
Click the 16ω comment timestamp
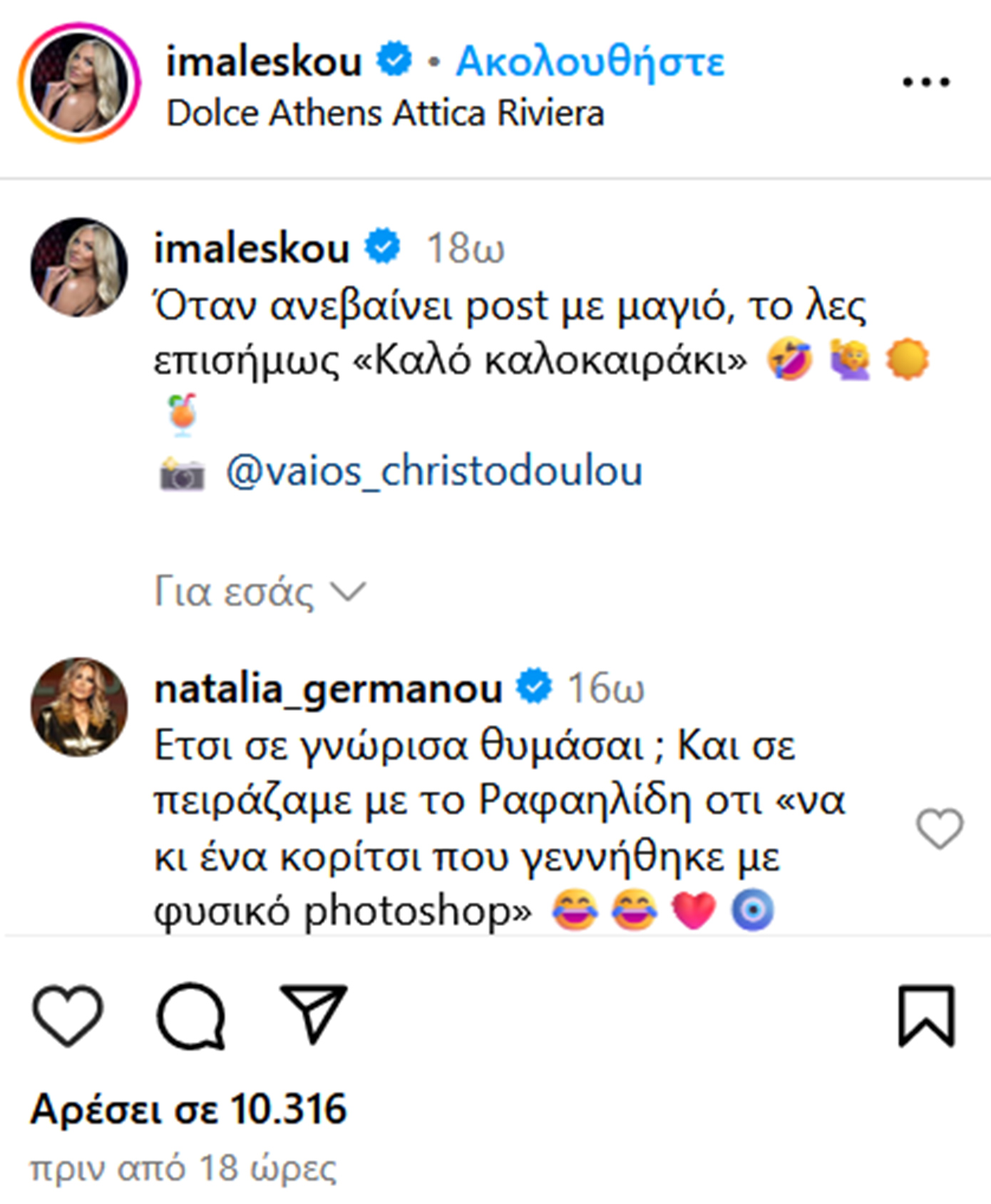pos(605,689)
